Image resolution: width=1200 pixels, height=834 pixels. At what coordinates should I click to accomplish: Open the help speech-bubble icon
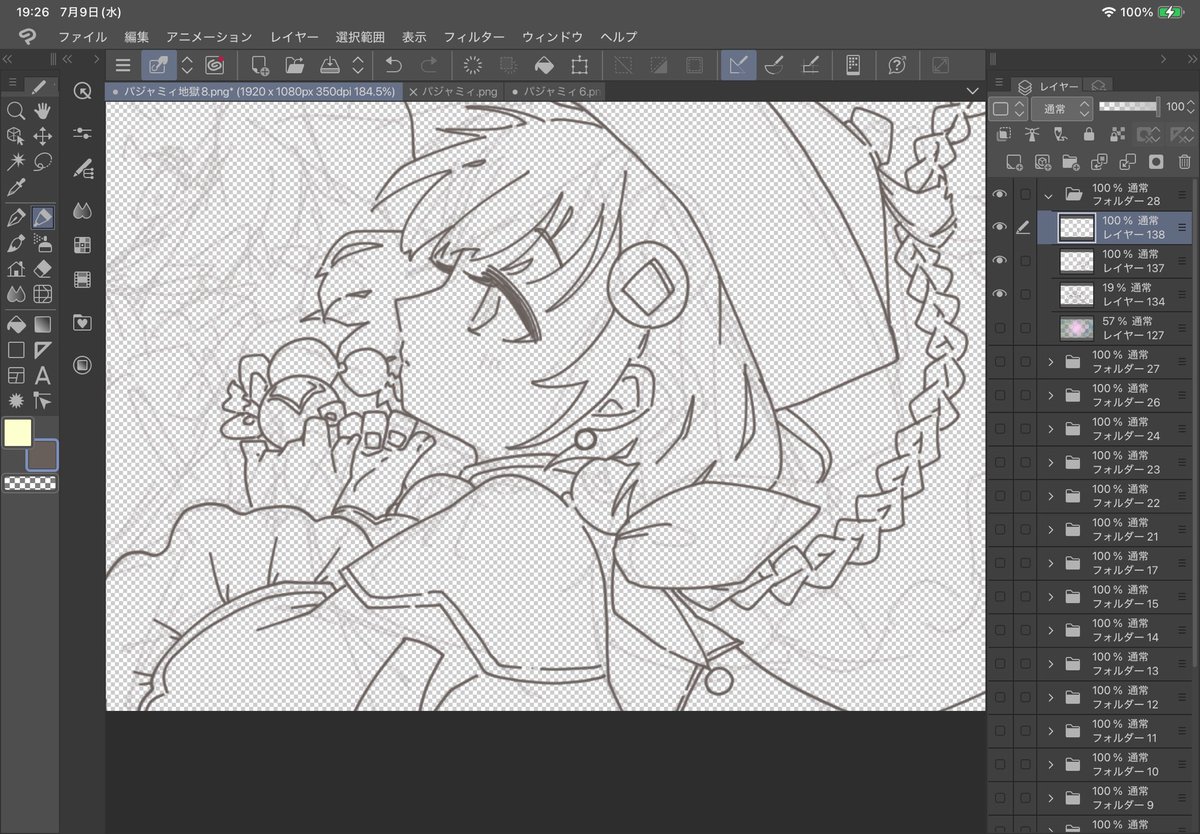897,66
